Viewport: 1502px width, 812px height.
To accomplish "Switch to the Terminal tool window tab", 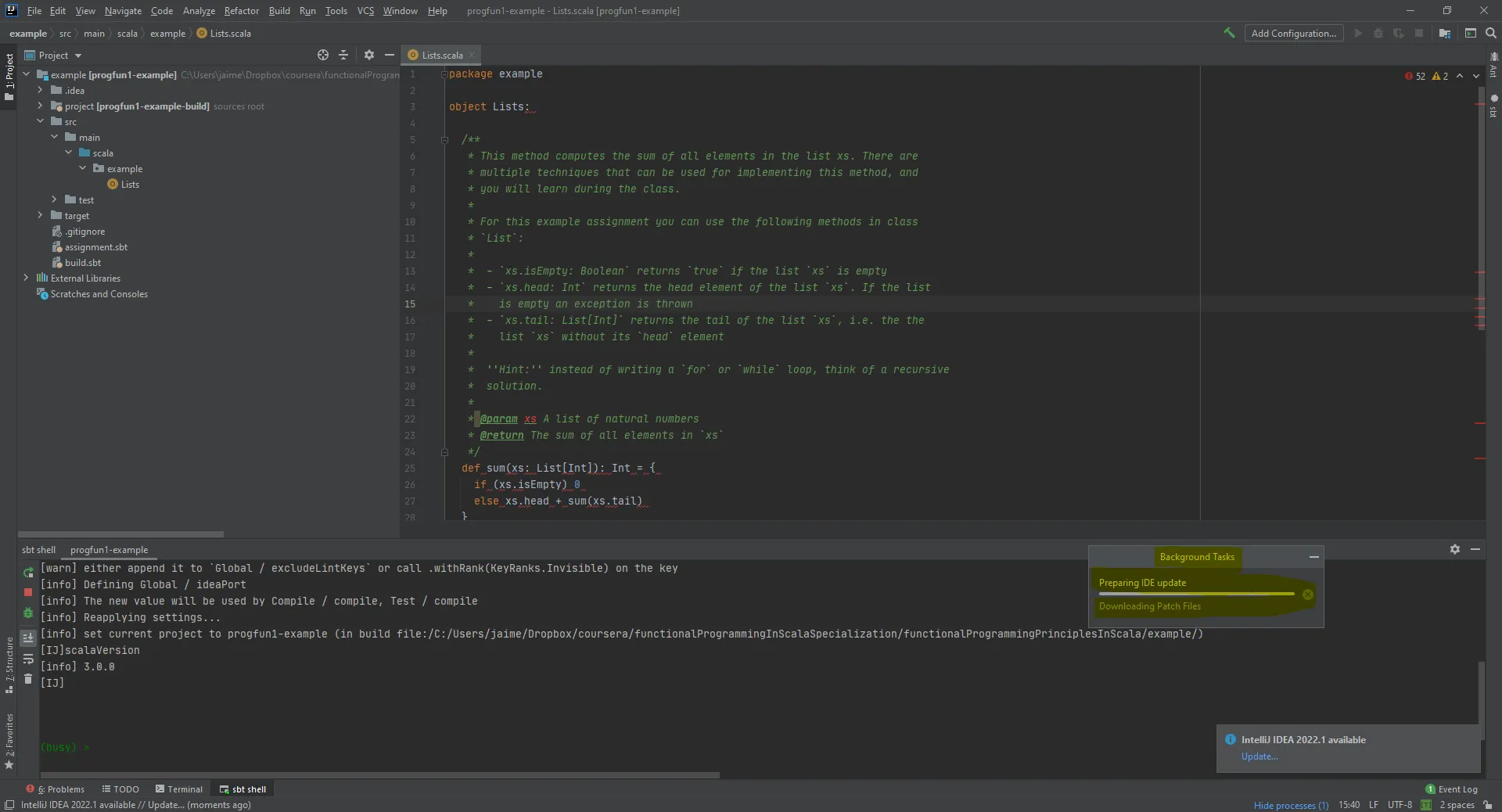I will (x=179, y=789).
